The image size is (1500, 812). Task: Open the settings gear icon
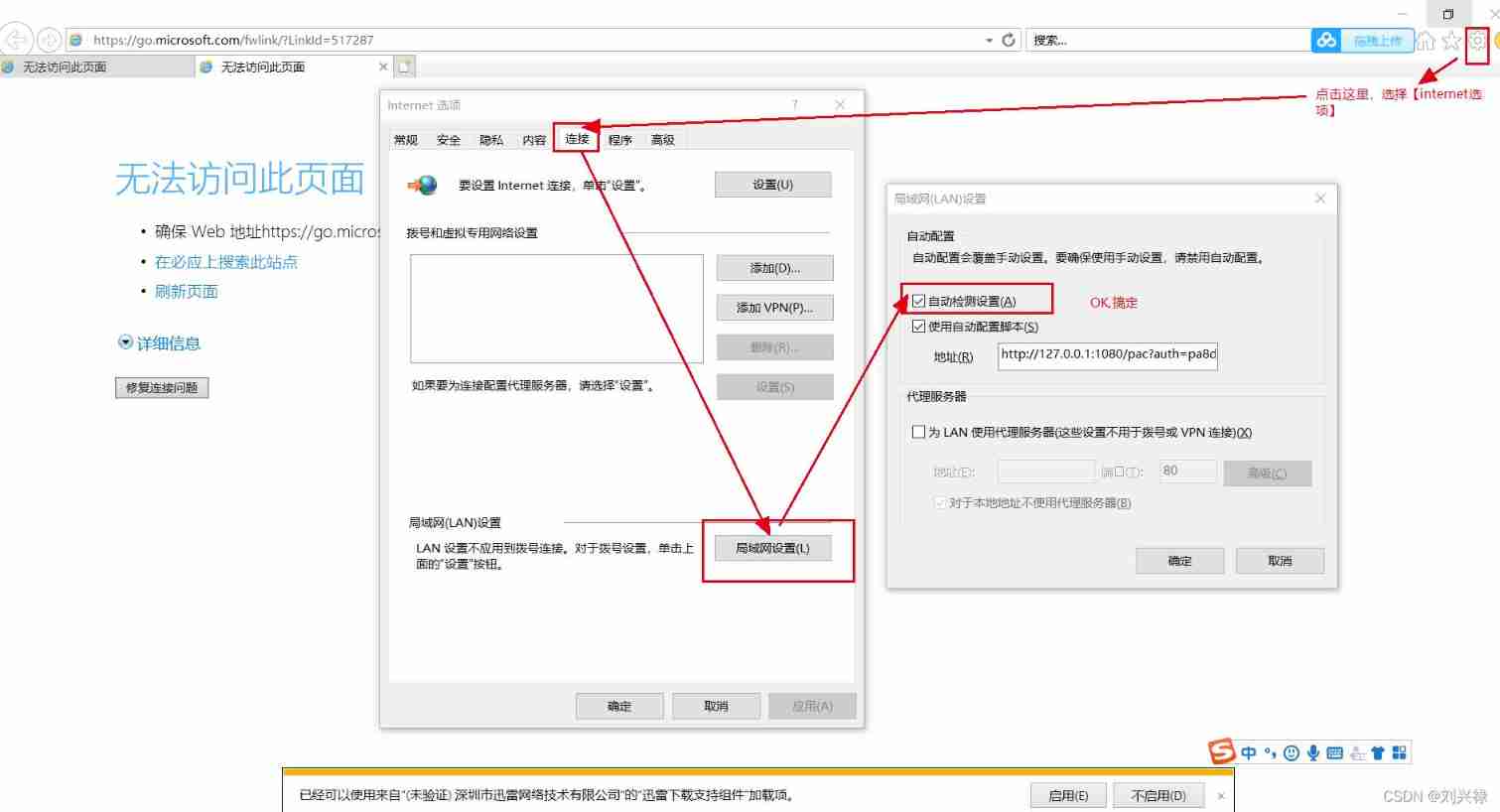pyautogui.click(x=1477, y=42)
